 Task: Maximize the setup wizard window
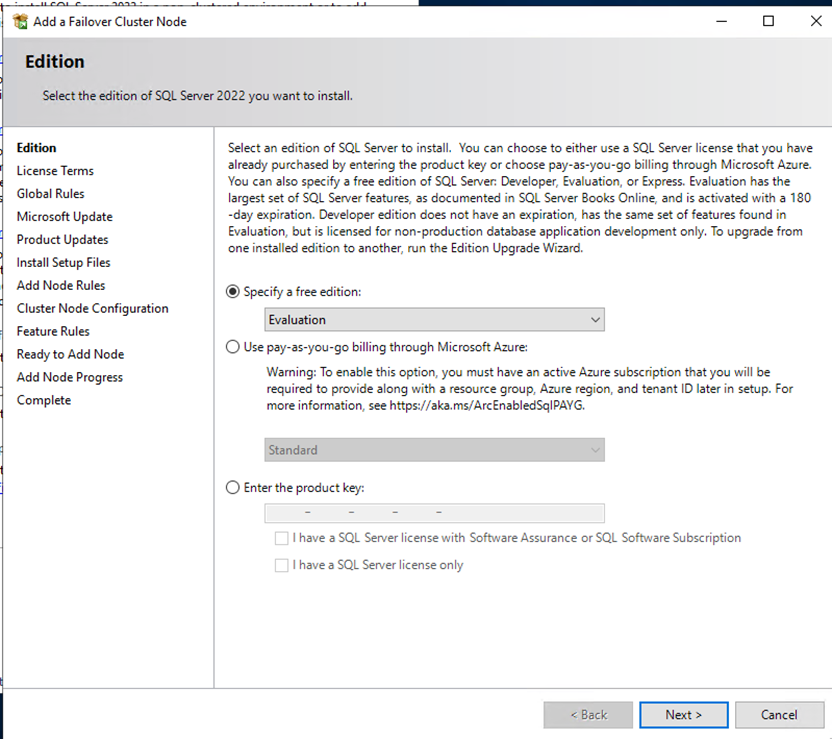pyautogui.click(x=768, y=21)
